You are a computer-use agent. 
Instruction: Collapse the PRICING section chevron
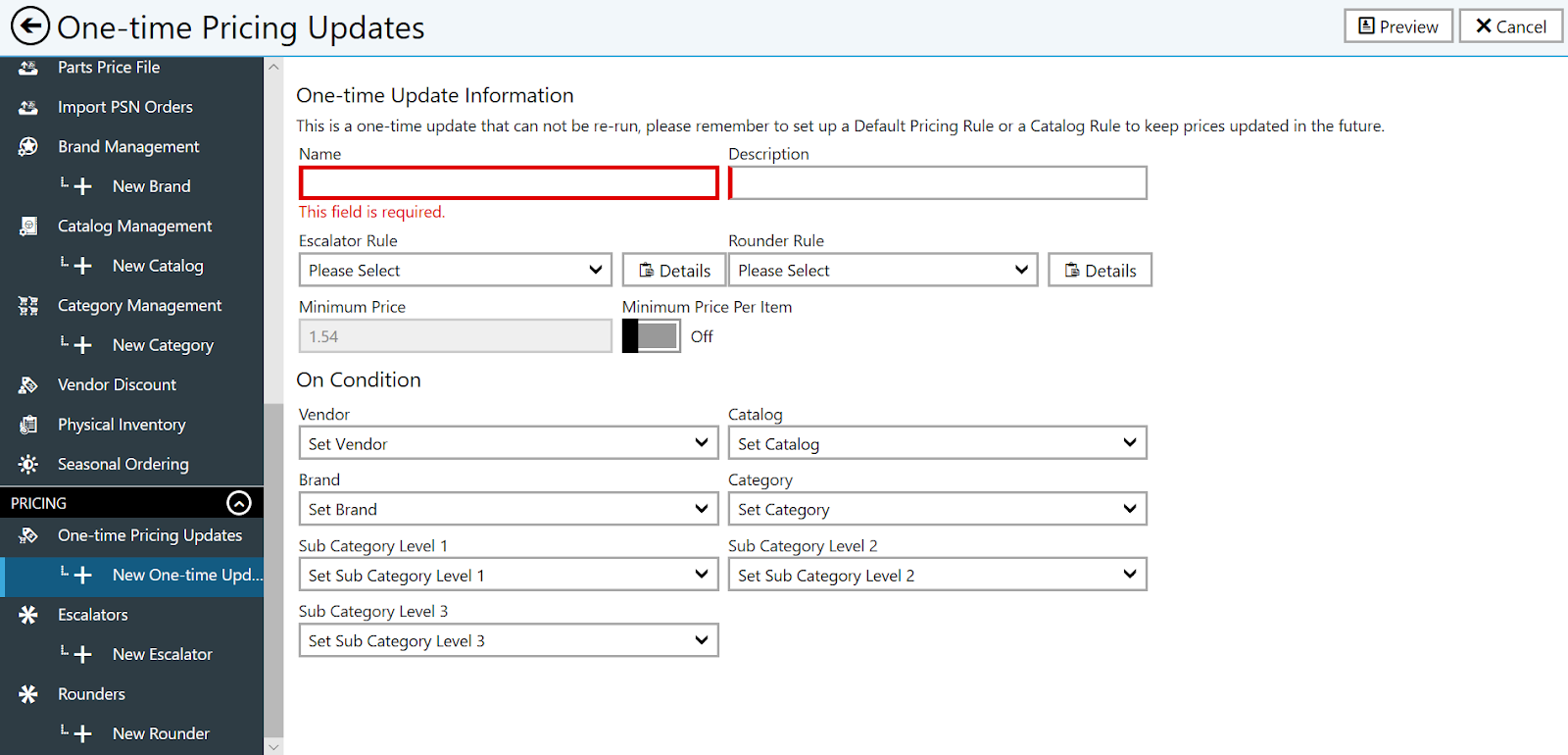click(x=239, y=503)
